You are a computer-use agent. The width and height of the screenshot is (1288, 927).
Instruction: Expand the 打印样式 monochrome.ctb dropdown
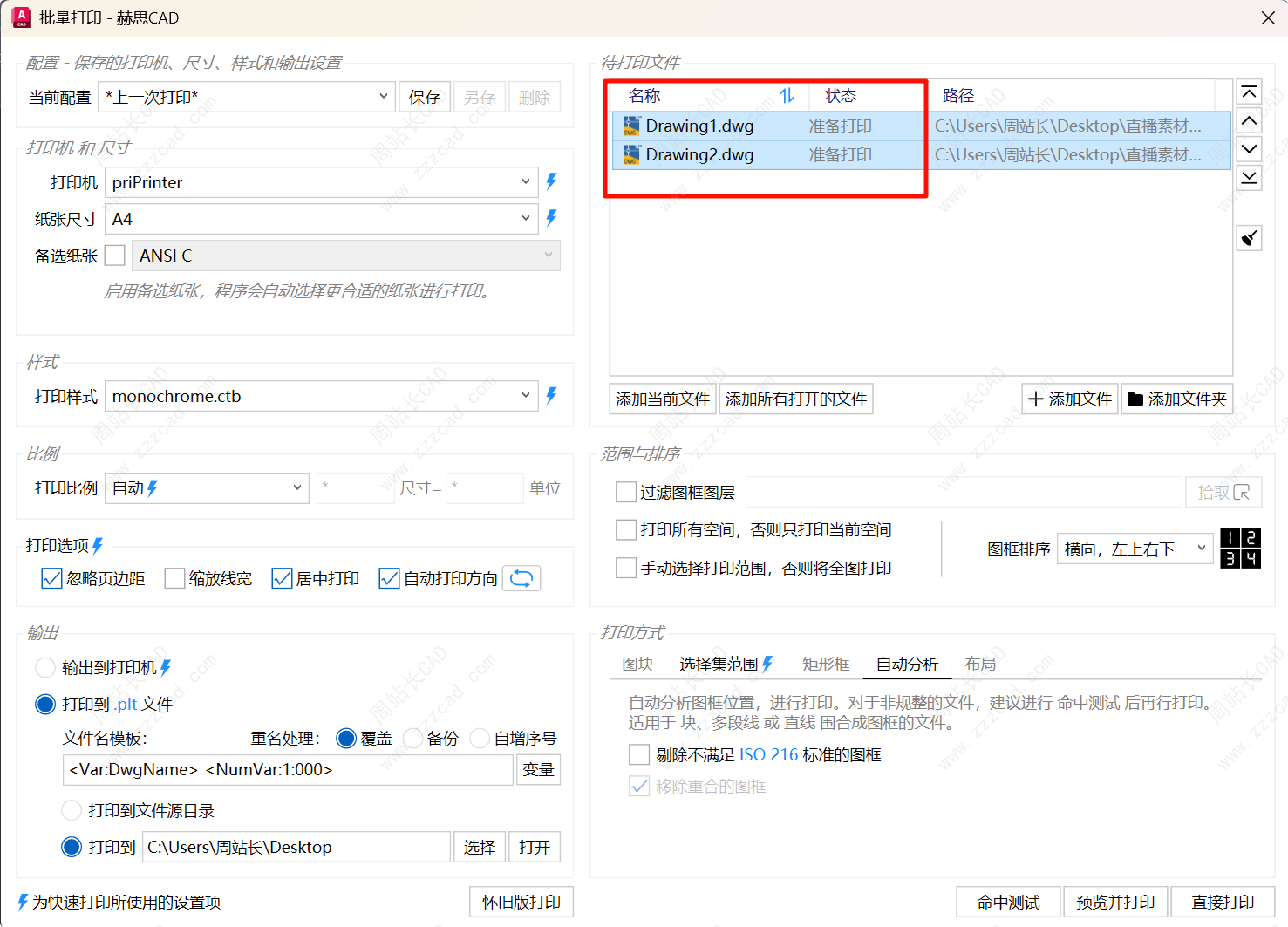(321, 396)
